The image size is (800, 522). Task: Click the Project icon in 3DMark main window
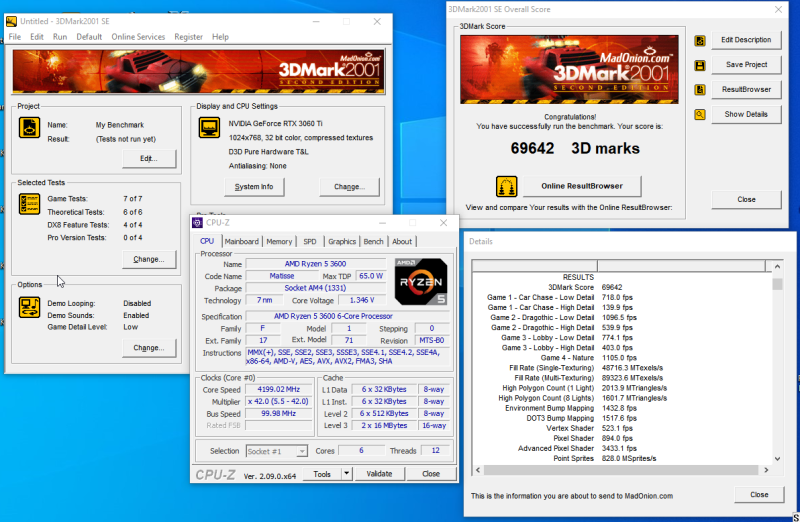point(29,128)
